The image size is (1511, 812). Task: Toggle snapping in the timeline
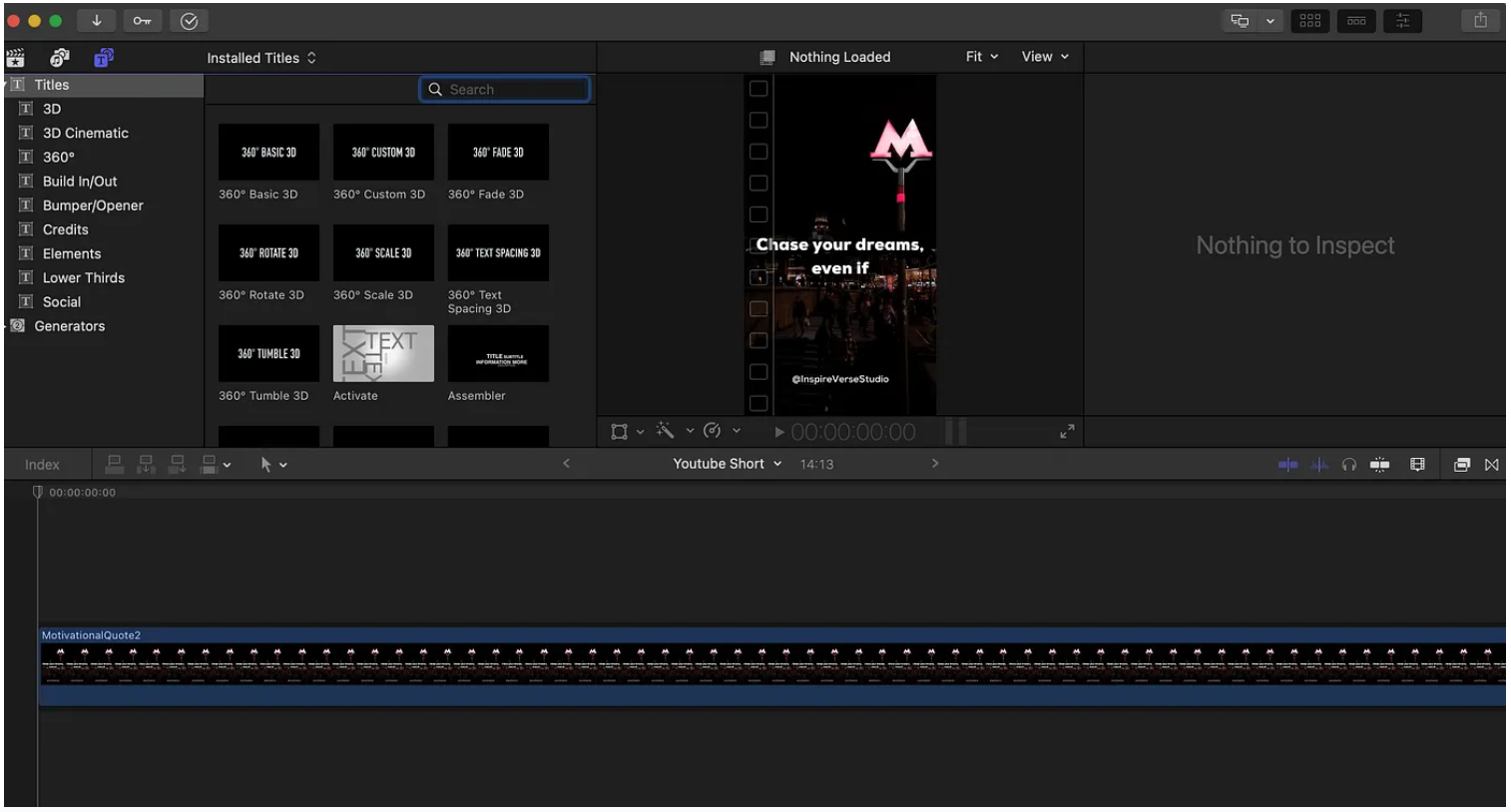1380,464
